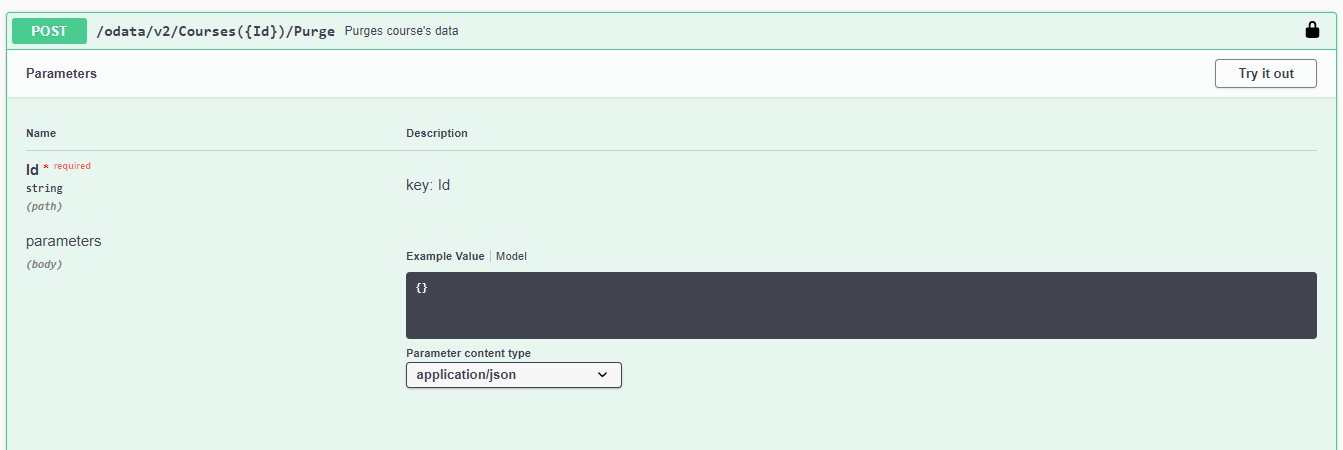Click the red required label
Viewport: 1343px width, 450px height.
coord(72,166)
